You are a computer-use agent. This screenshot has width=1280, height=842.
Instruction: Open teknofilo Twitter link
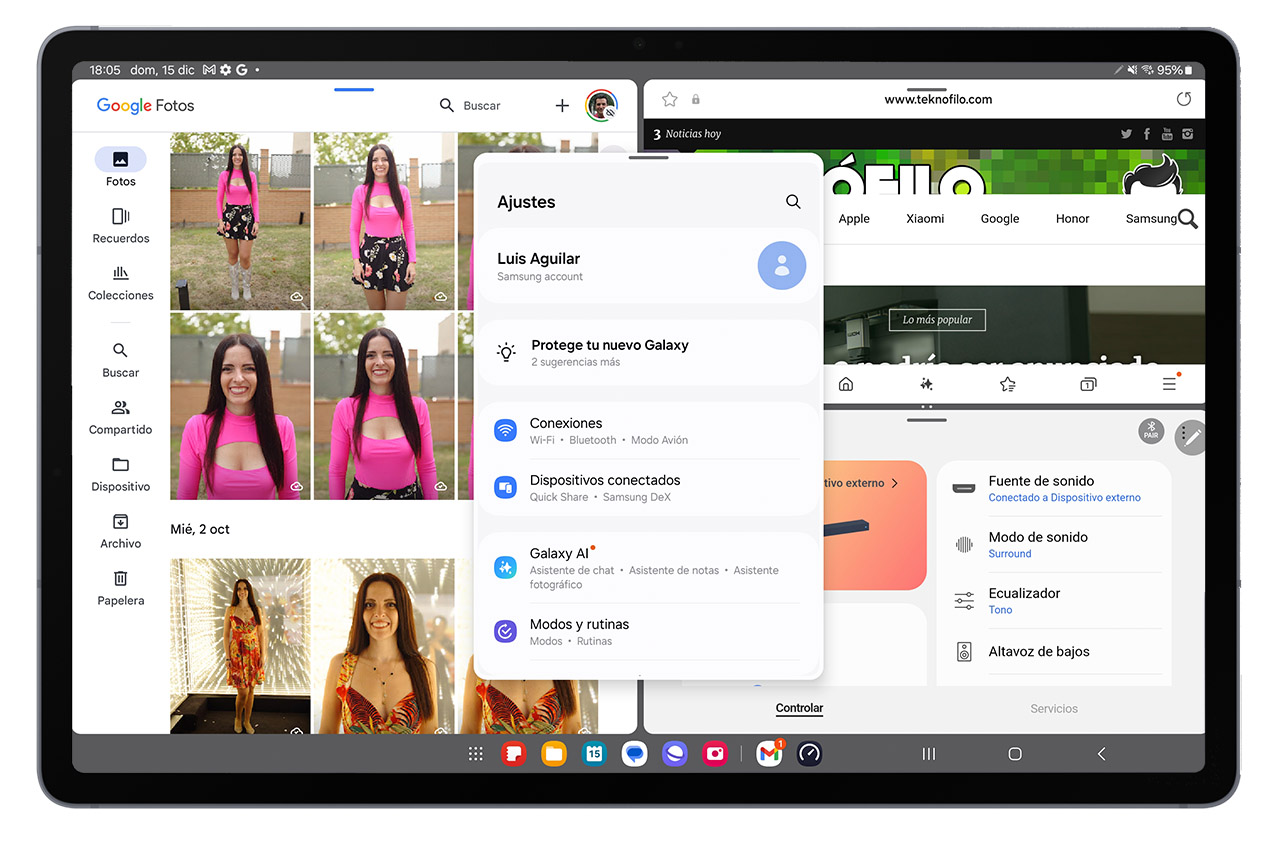pos(1127,134)
